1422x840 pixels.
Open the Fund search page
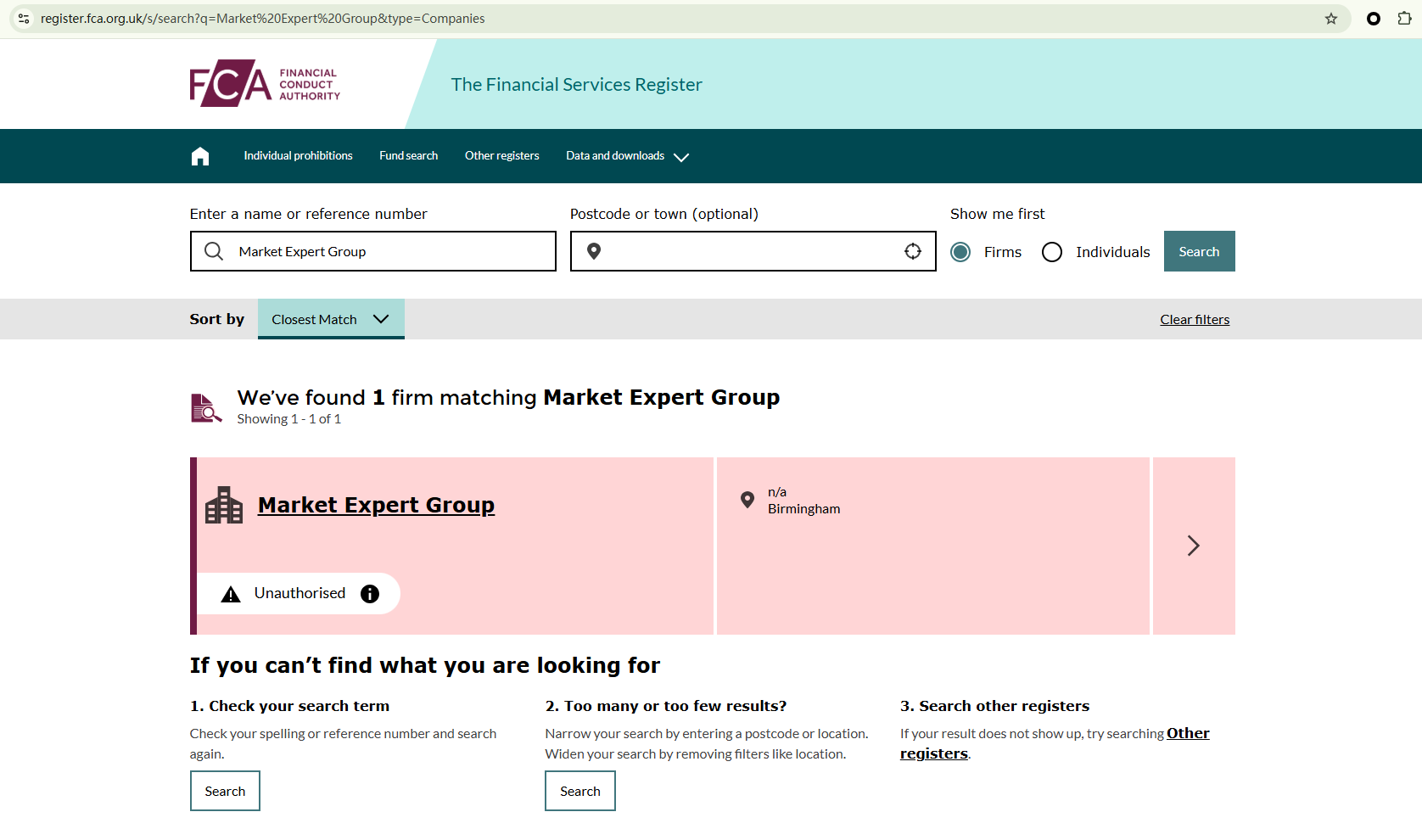point(408,156)
